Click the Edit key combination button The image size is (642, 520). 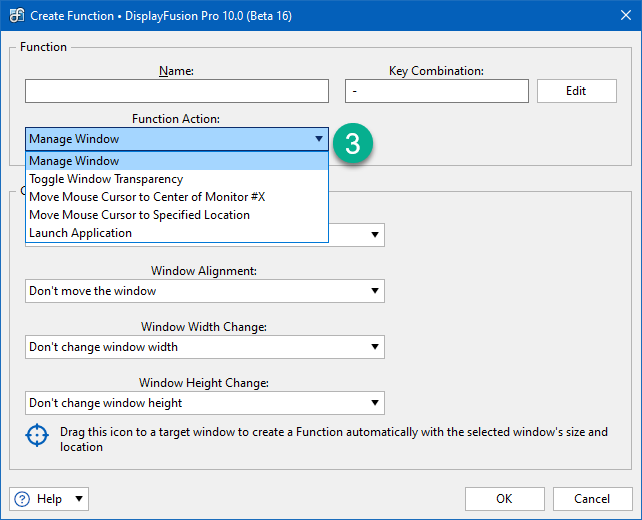click(x=576, y=91)
